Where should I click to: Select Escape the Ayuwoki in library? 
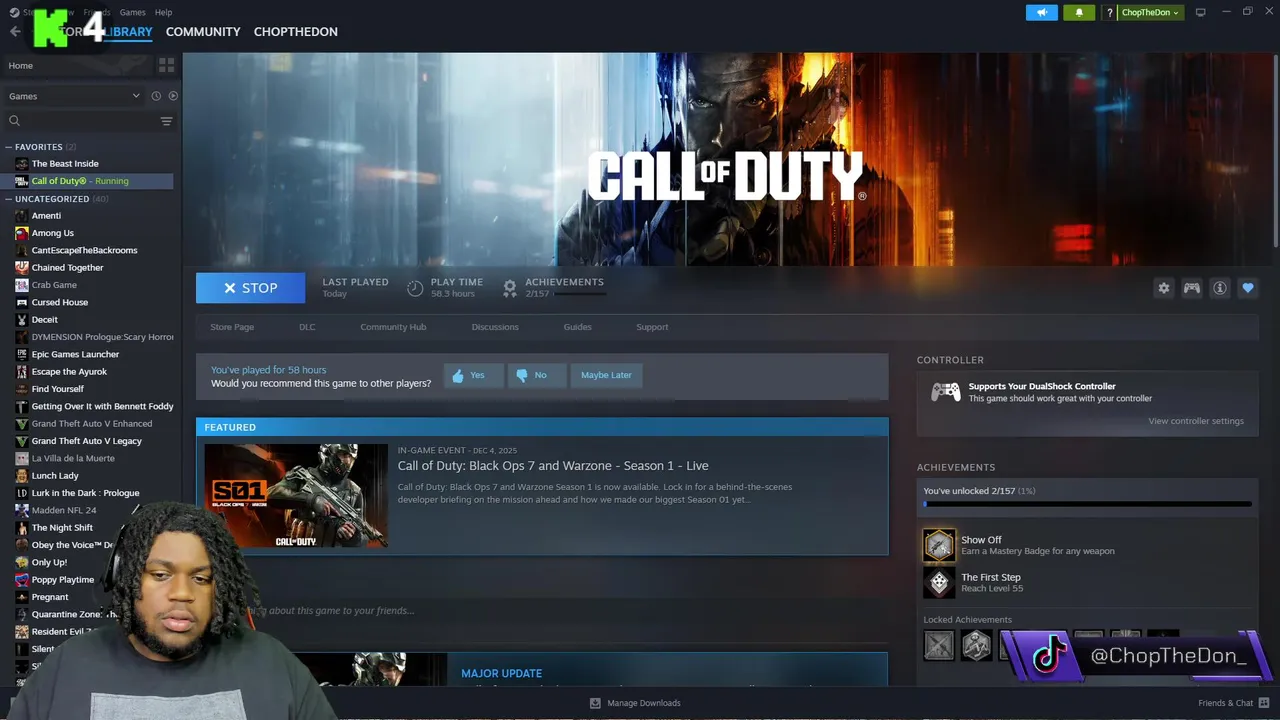(x=69, y=372)
